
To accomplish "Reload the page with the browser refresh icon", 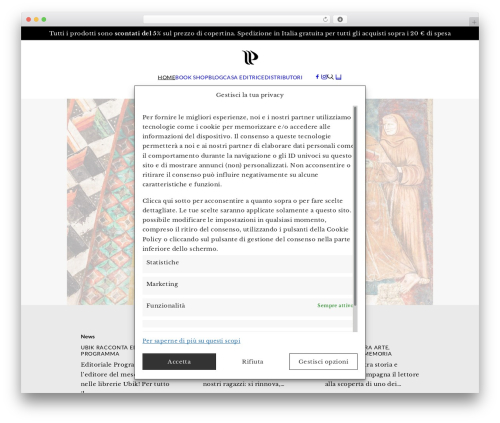I will point(325,19).
